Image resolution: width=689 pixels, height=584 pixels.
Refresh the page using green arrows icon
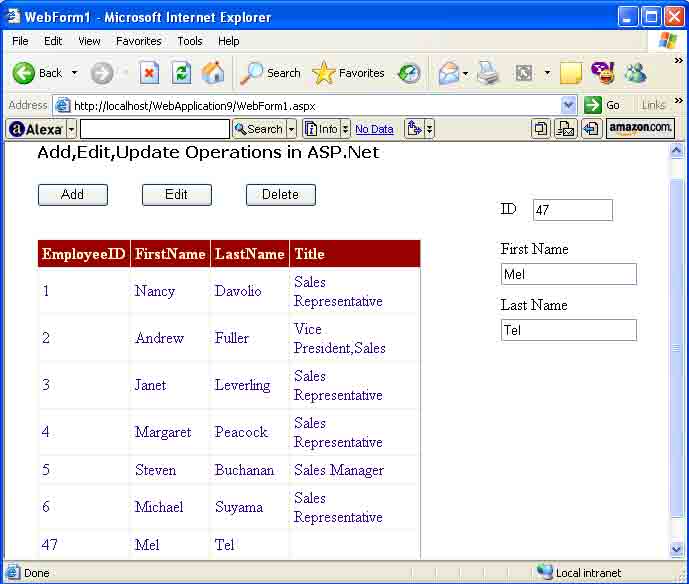click(x=181, y=73)
